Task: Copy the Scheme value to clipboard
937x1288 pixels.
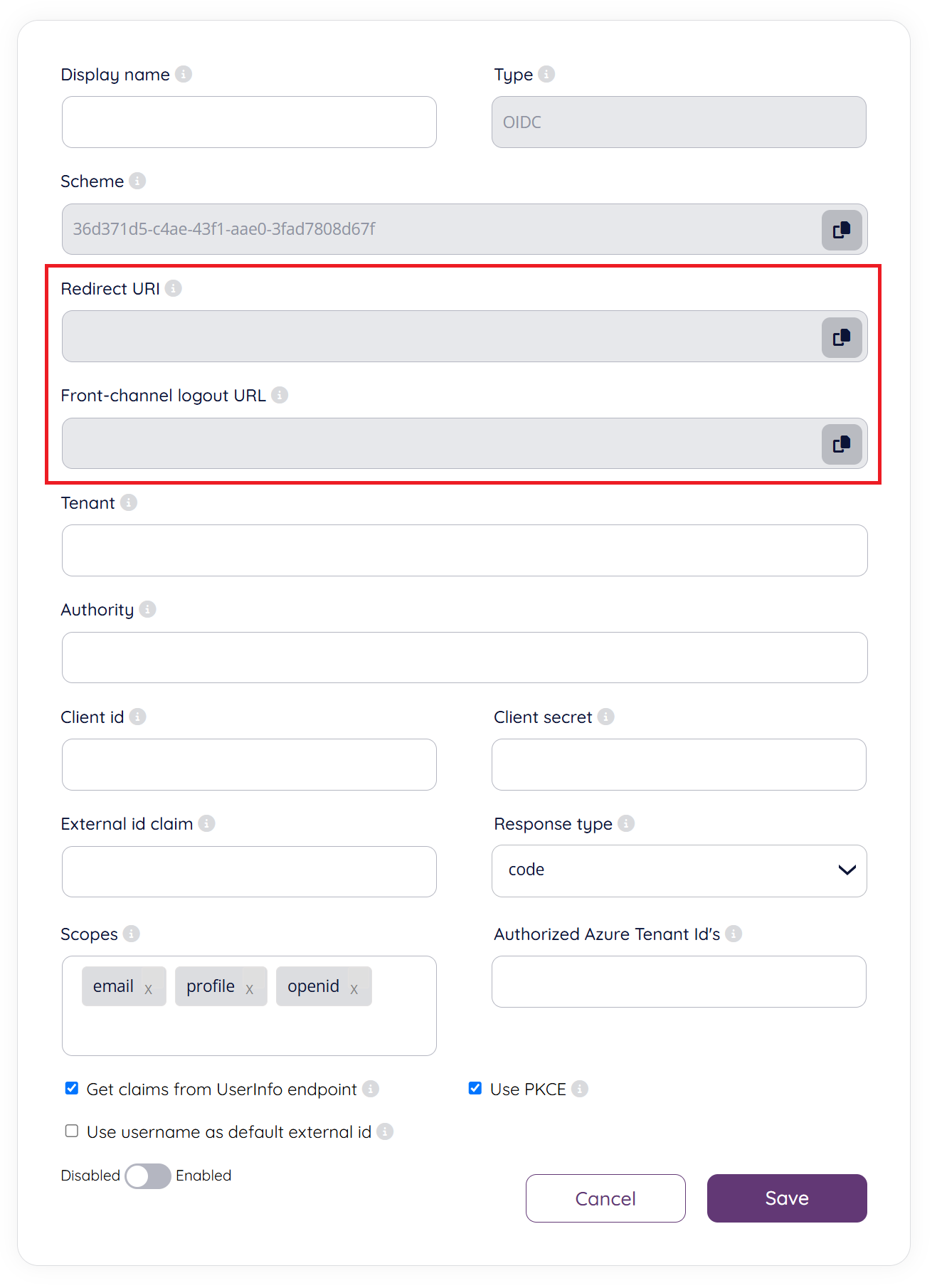Action: click(842, 230)
